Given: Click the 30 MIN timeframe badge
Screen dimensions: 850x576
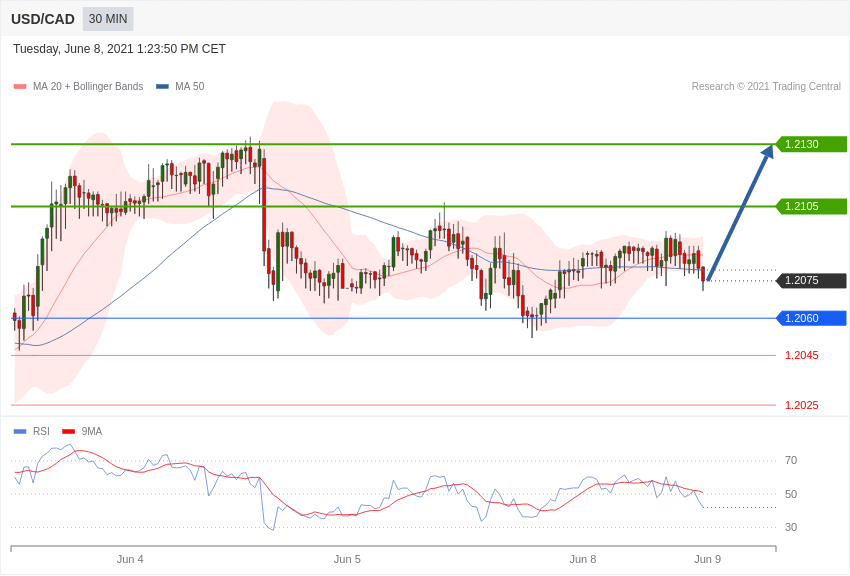Looking at the screenshot, I should pyautogui.click(x=108, y=19).
